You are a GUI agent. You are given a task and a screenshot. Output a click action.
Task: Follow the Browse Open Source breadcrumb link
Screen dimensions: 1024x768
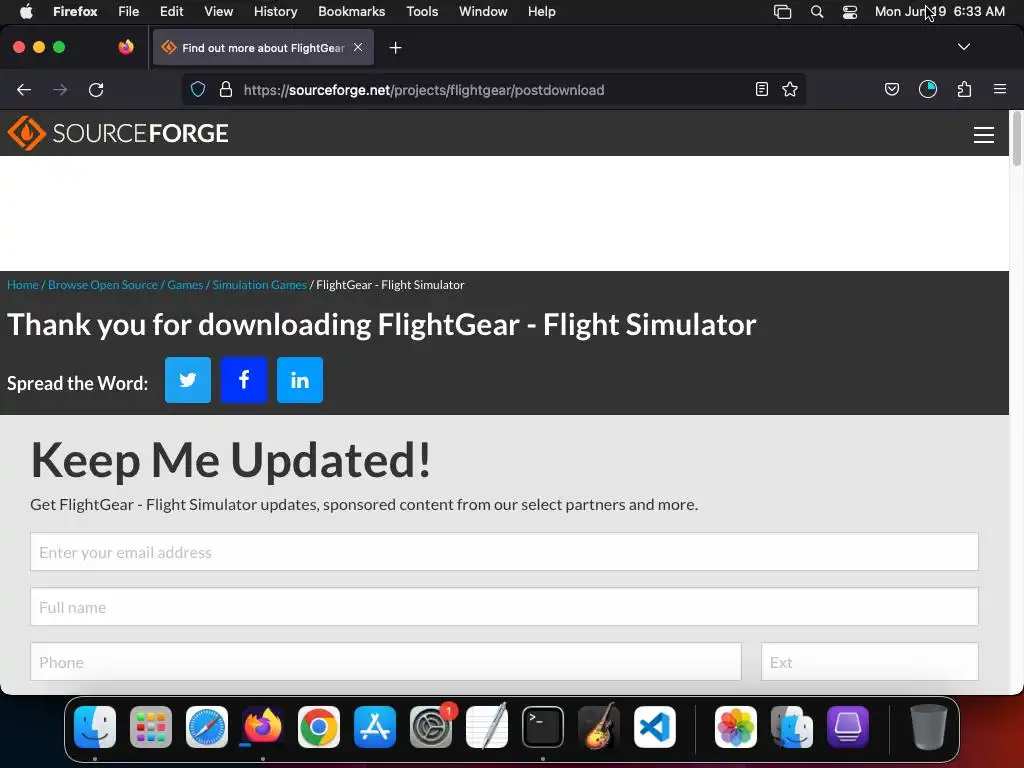coord(103,285)
